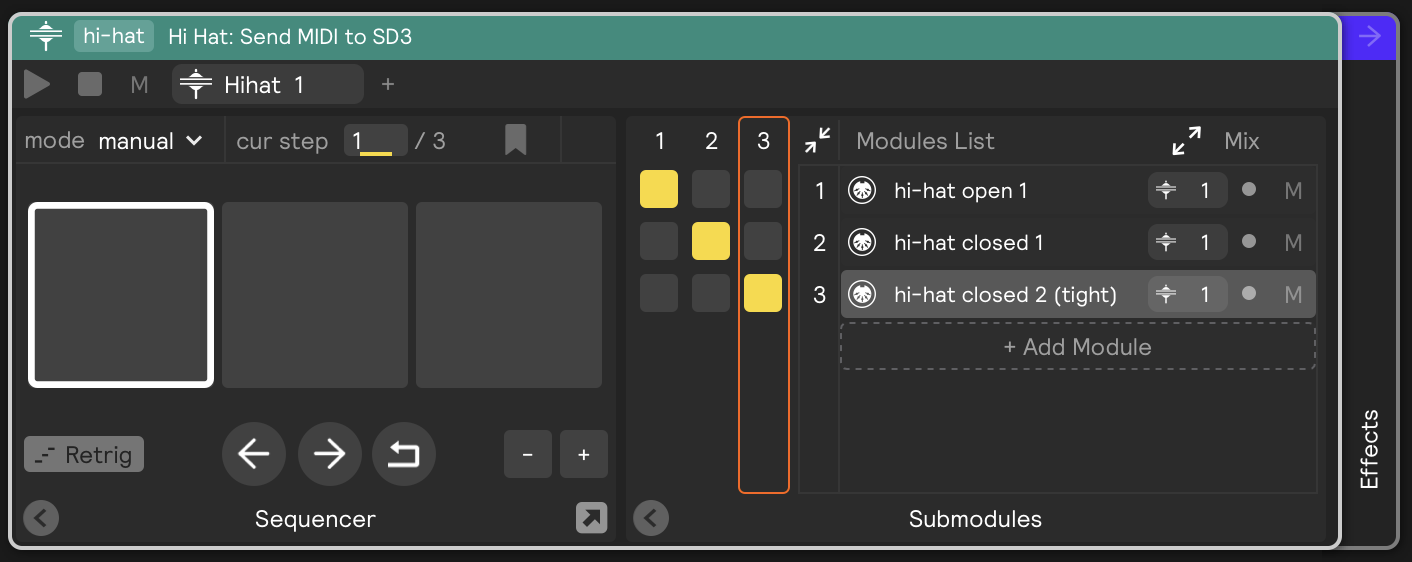Step sequencer forward with right arrow button
1412x562 pixels.
[329, 455]
